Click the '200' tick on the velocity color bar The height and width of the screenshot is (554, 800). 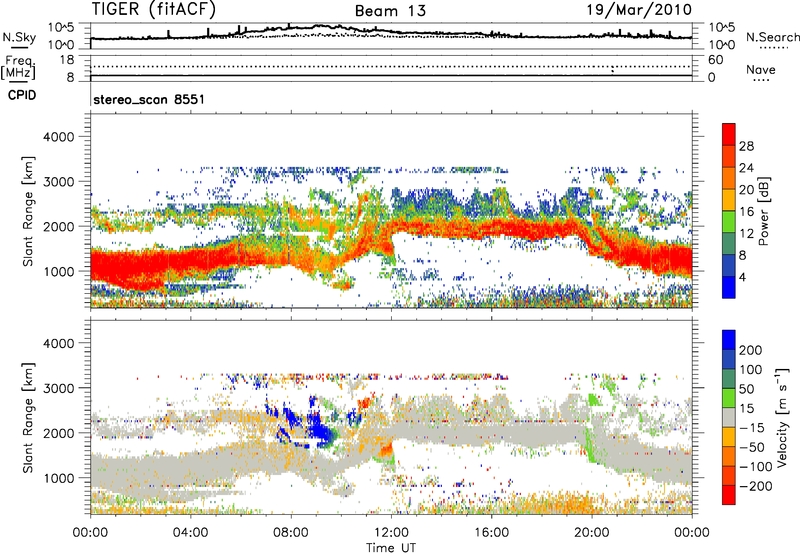[x=751, y=350]
